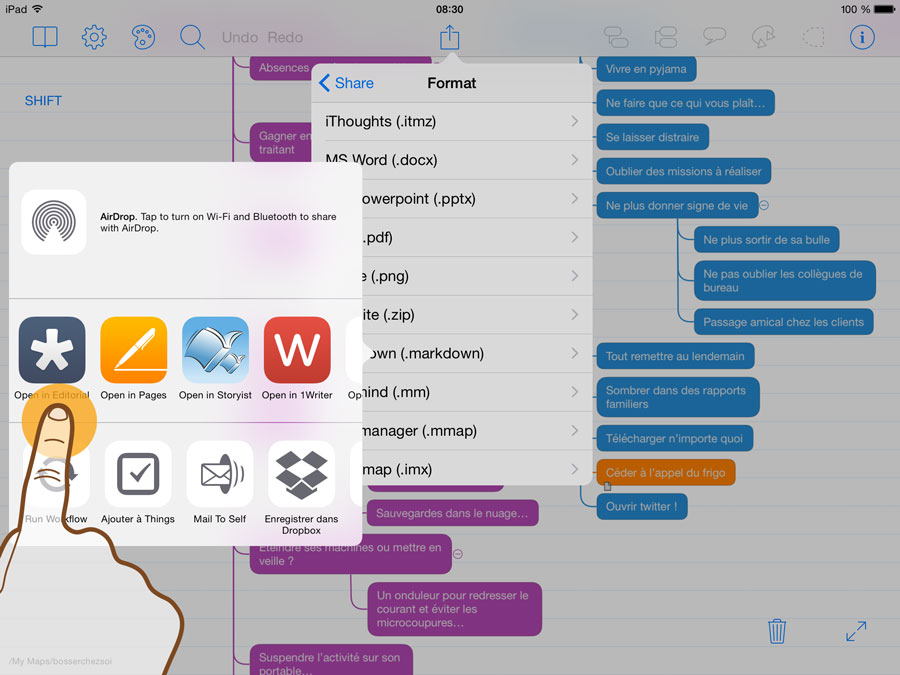Tap the Undo button
The image size is (900, 675).
240,37
